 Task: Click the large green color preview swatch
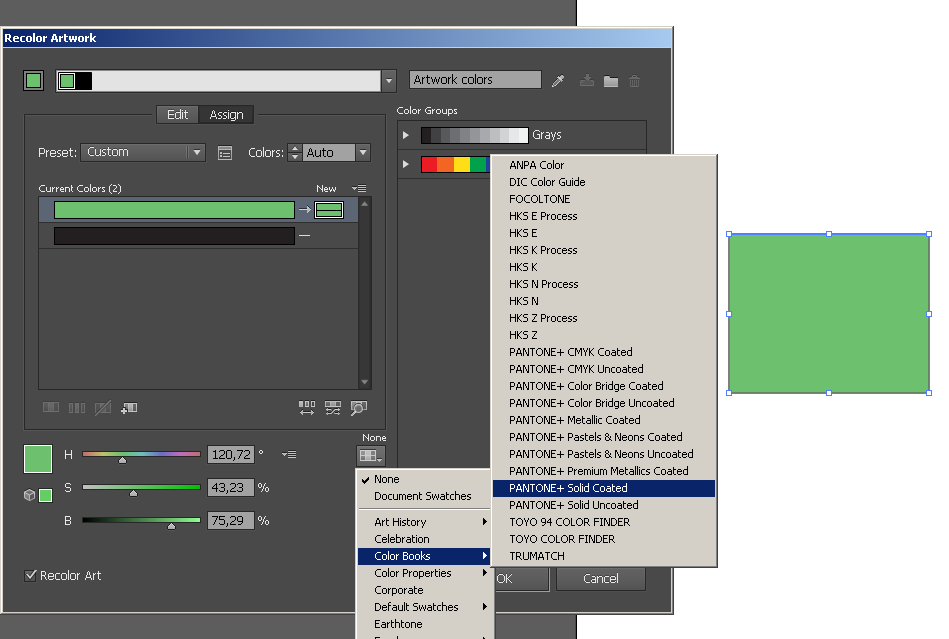pyautogui.click(x=38, y=459)
